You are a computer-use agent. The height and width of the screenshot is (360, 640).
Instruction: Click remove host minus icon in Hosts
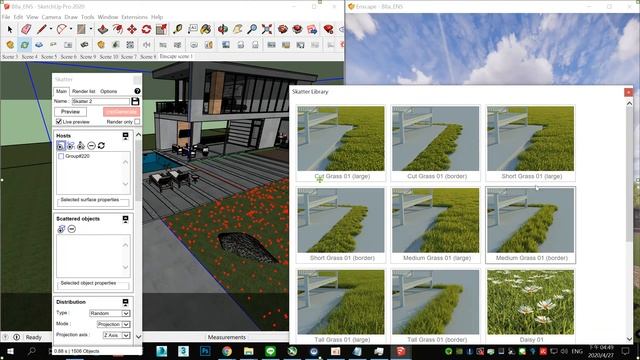(91, 146)
